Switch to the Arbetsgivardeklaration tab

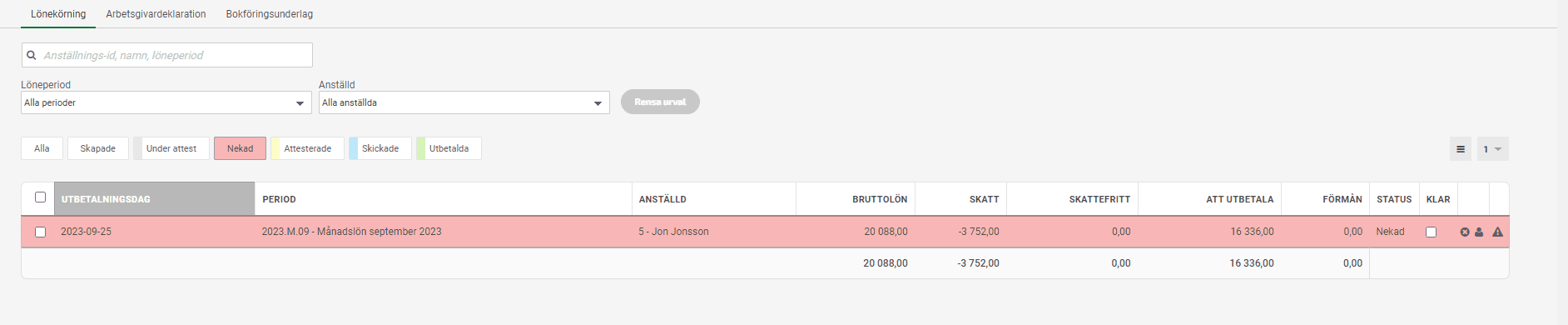156,14
